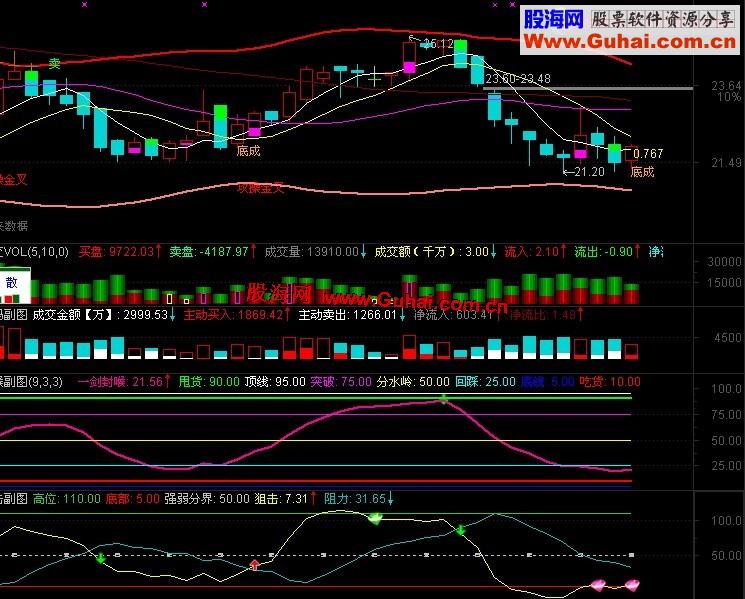Viewport: 745px width, 599px height.
Task: Click the 21.49 price axis label
Action: point(726,163)
